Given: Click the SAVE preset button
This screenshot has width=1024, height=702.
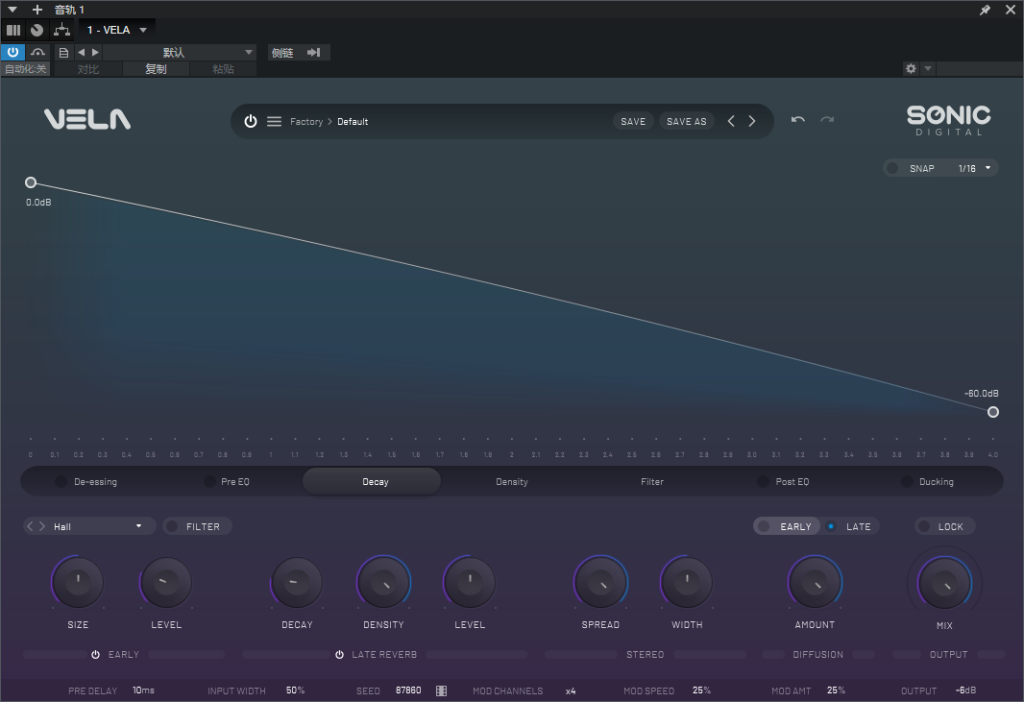Looking at the screenshot, I should 633,121.
